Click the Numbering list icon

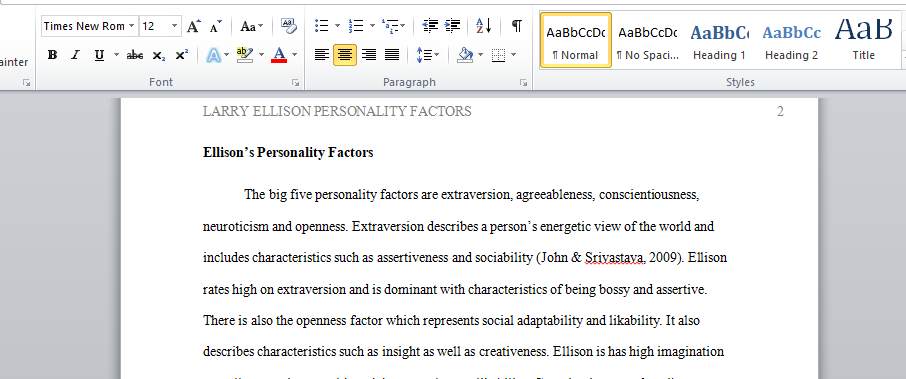[x=355, y=26]
